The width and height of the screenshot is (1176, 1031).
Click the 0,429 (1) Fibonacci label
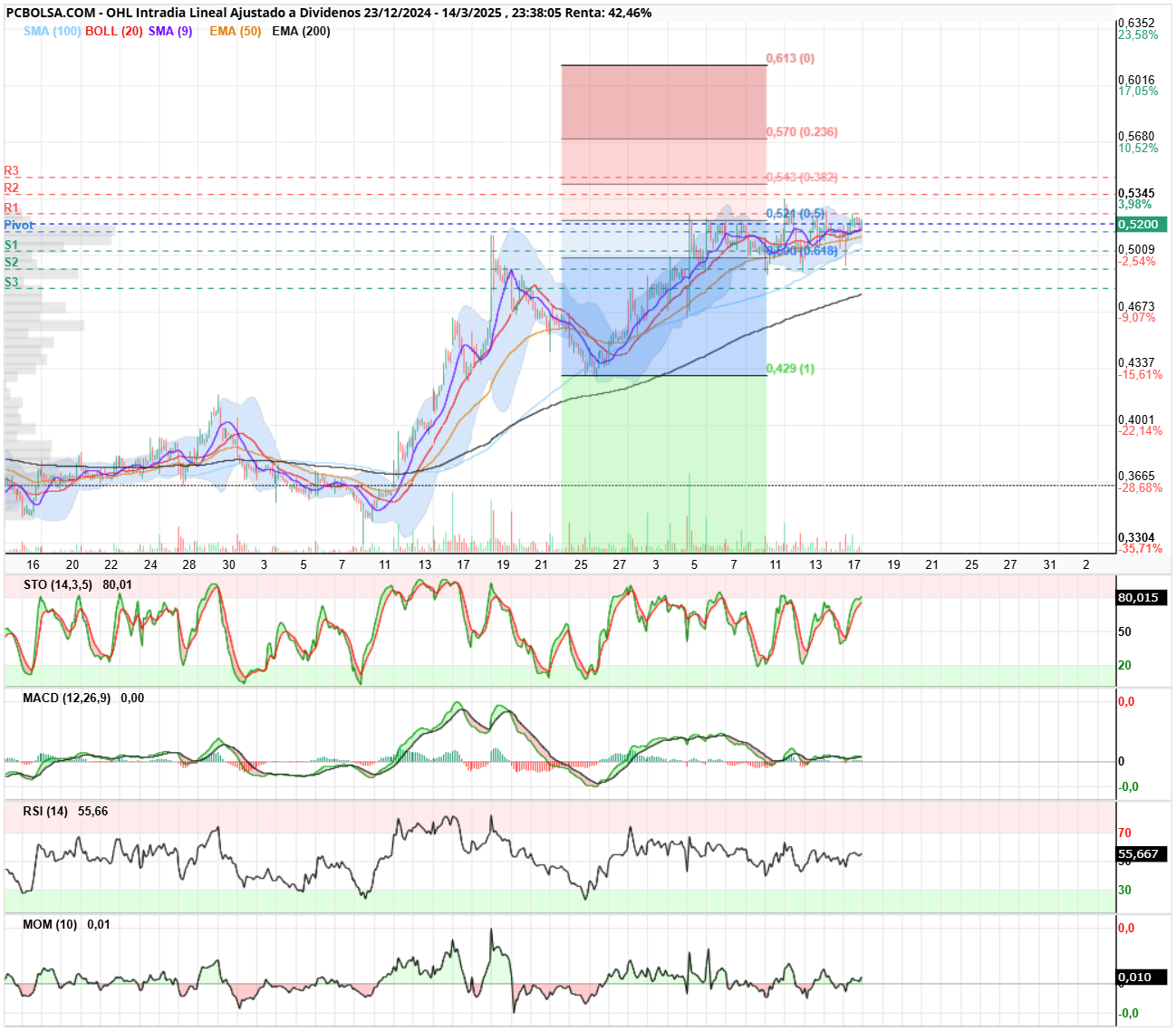tap(790, 369)
